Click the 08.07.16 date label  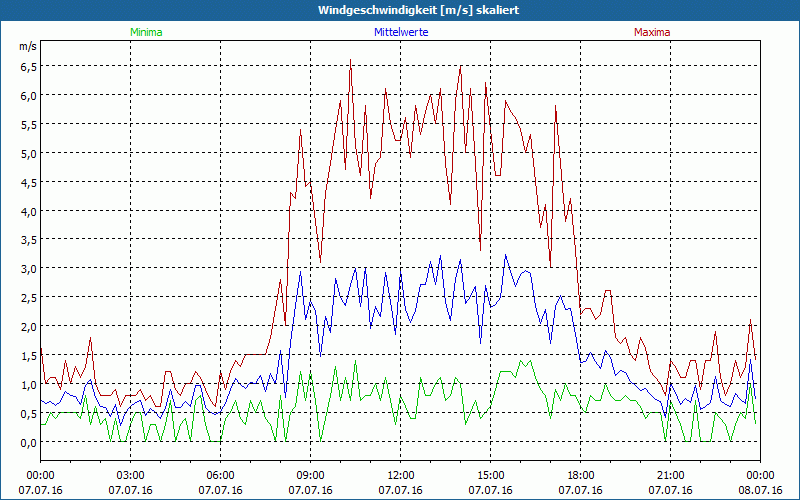tap(760, 490)
